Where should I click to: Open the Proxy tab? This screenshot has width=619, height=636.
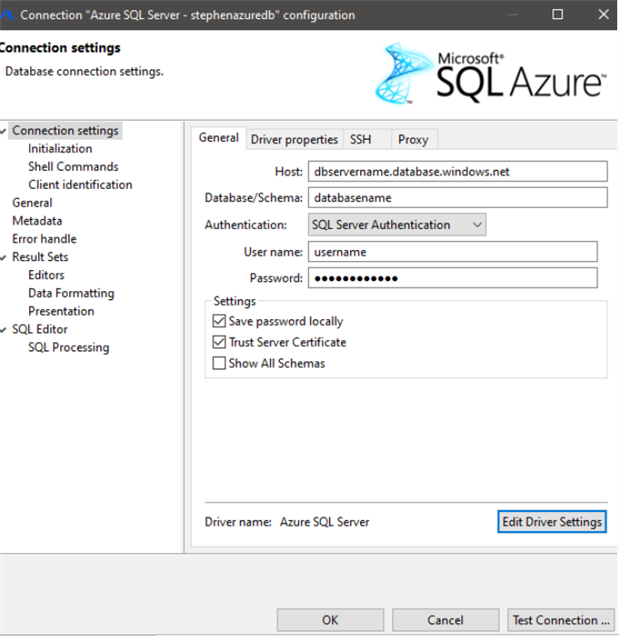coord(413,140)
